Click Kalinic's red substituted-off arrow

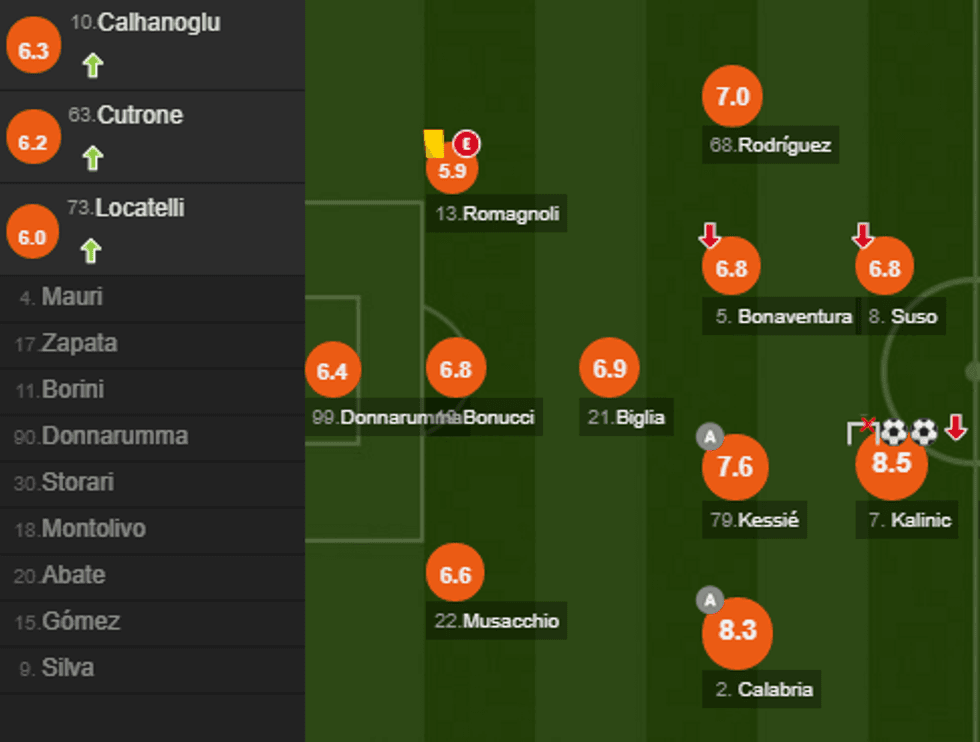[956, 428]
